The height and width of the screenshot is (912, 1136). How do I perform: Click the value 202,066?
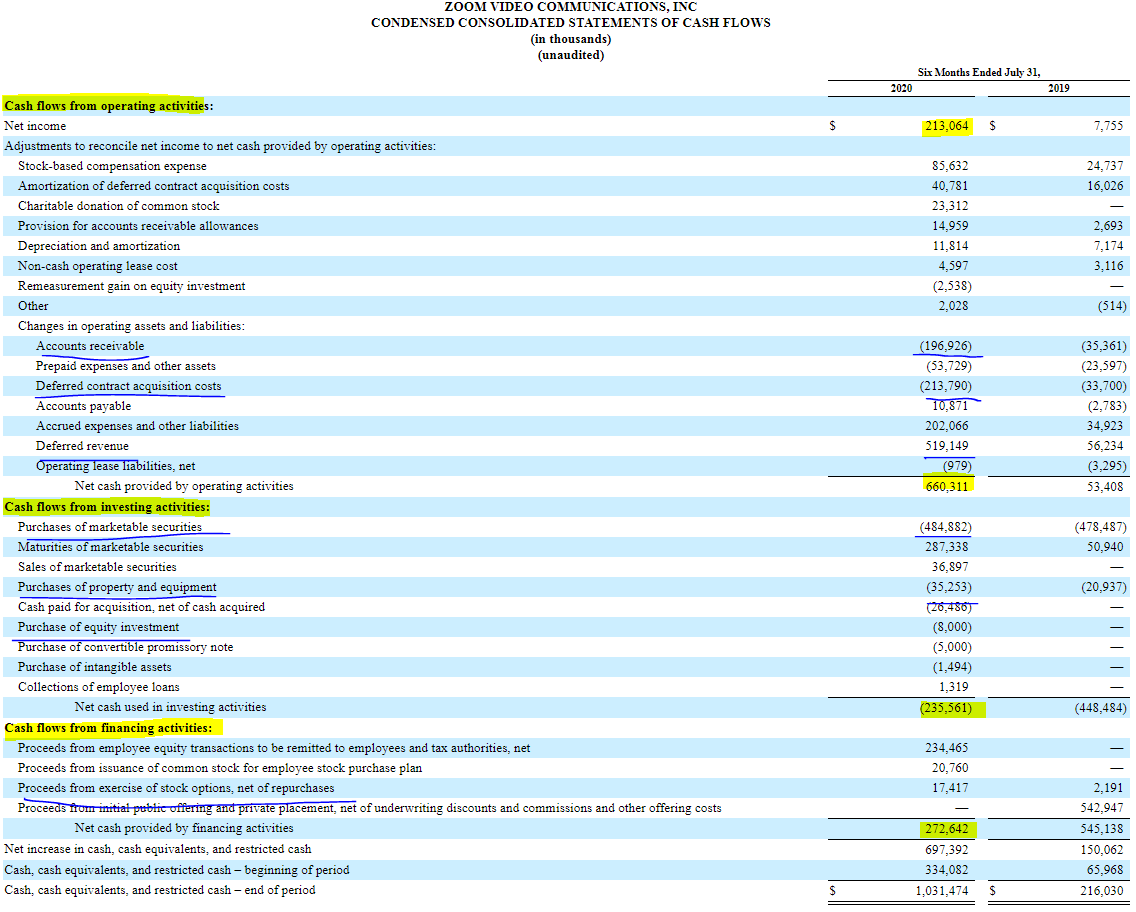pyautogui.click(x=946, y=426)
